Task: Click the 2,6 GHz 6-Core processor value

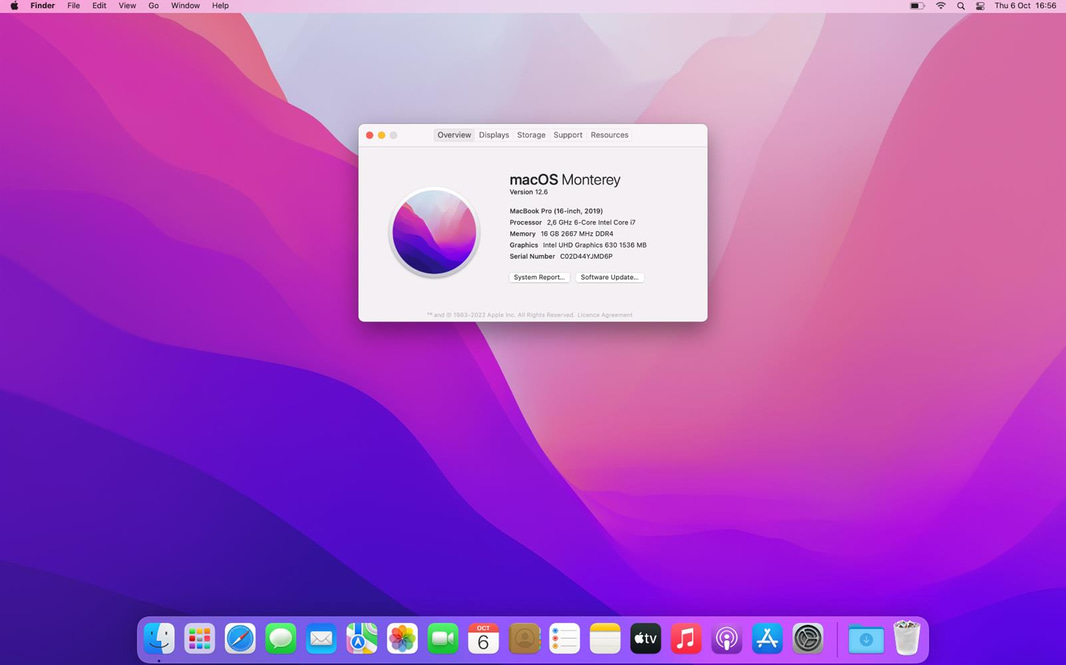Action: click(x=591, y=222)
